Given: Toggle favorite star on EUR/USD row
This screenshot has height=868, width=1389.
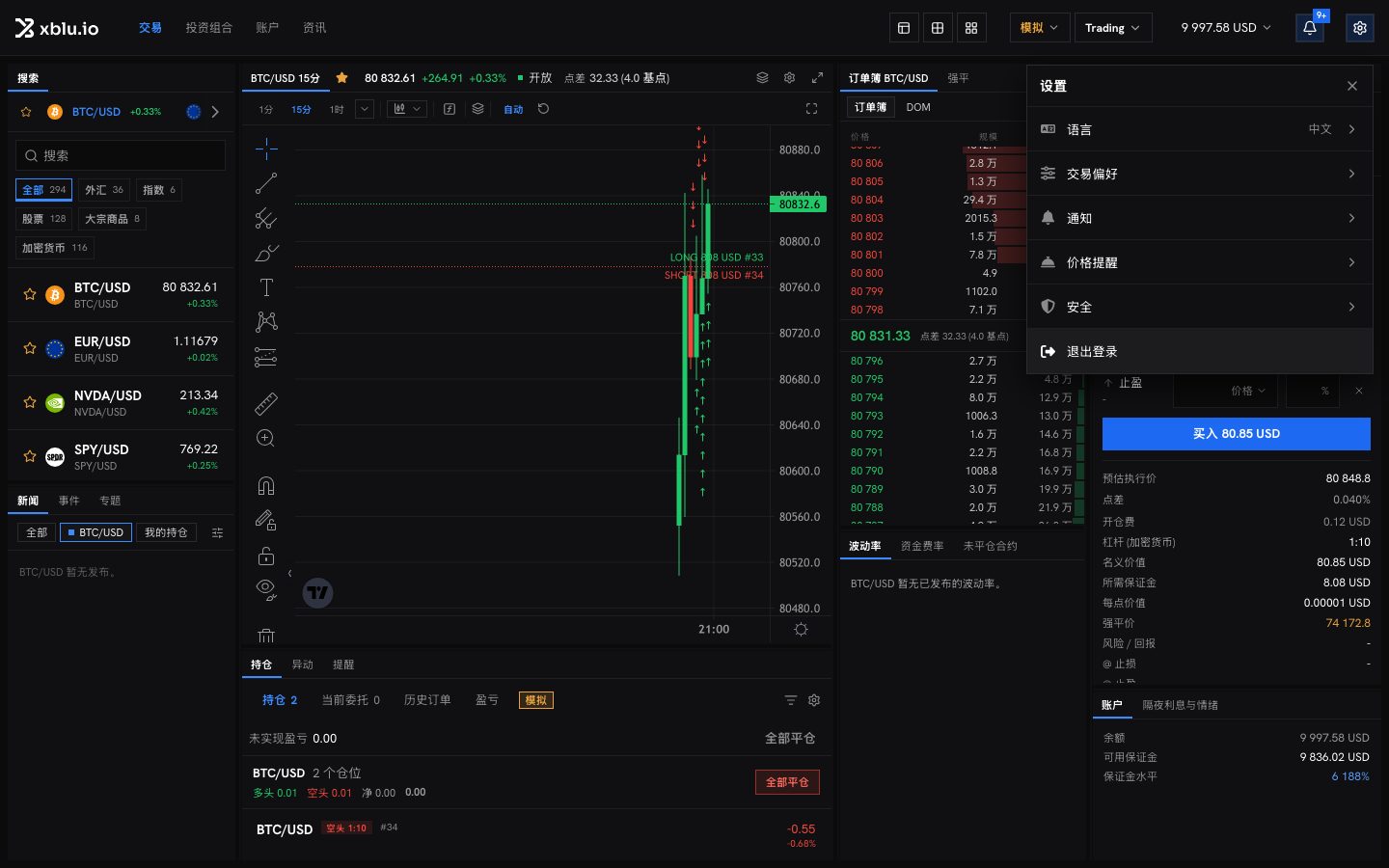Looking at the screenshot, I should click(30, 348).
